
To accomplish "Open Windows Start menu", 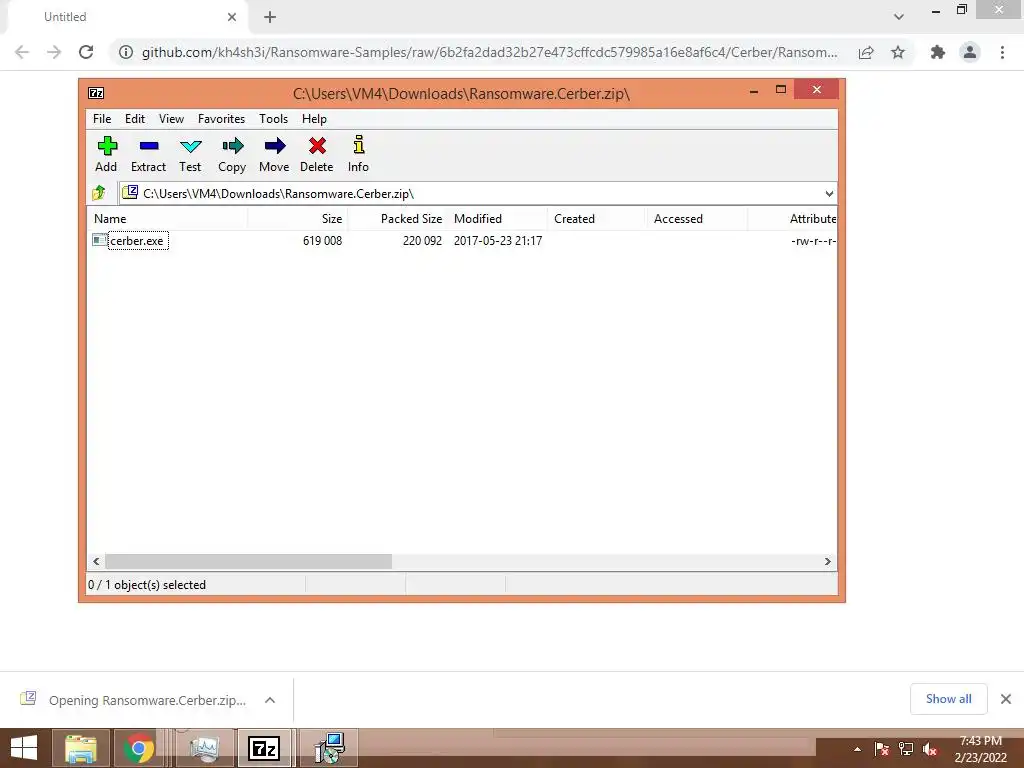I will click(x=24, y=748).
